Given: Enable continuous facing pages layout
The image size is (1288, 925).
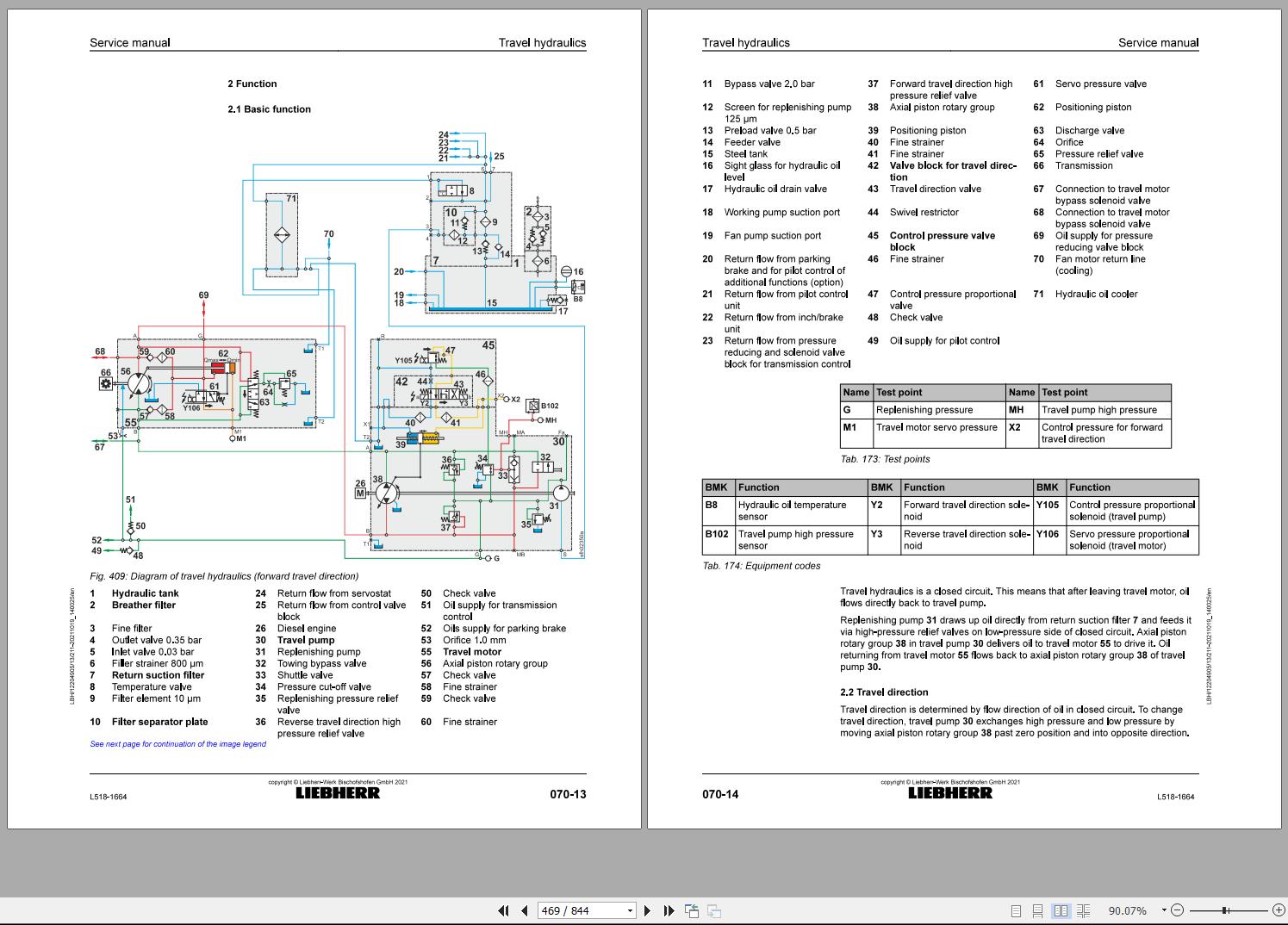Looking at the screenshot, I should tap(1083, 910).
